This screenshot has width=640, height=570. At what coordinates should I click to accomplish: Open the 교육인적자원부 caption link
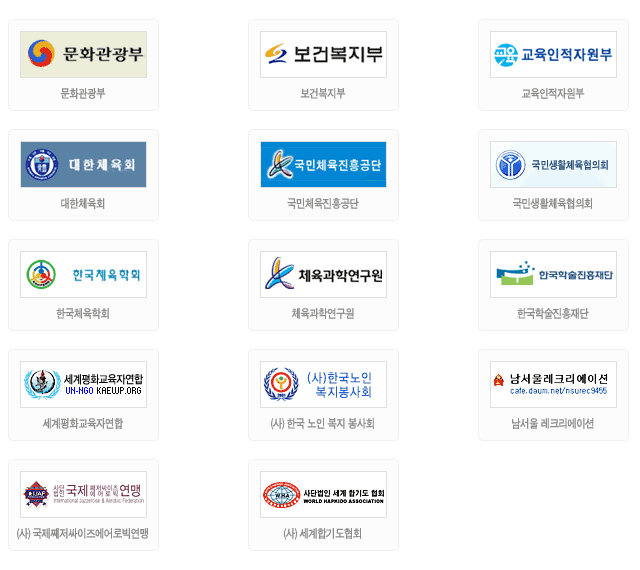coord(553,94)
